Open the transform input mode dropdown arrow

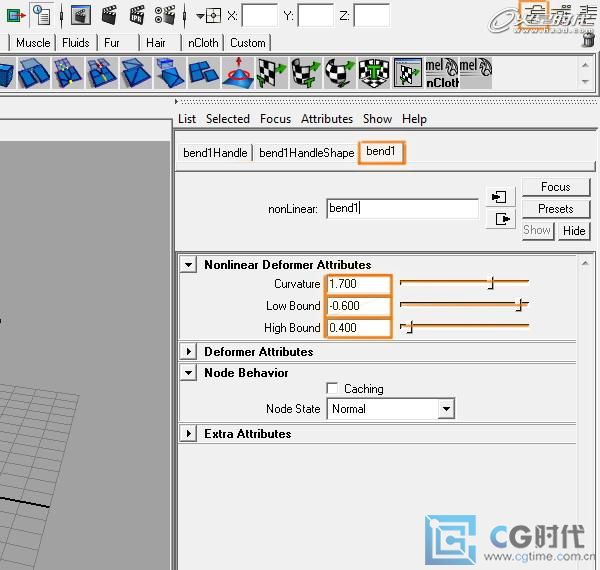click(x=200, y=16)
